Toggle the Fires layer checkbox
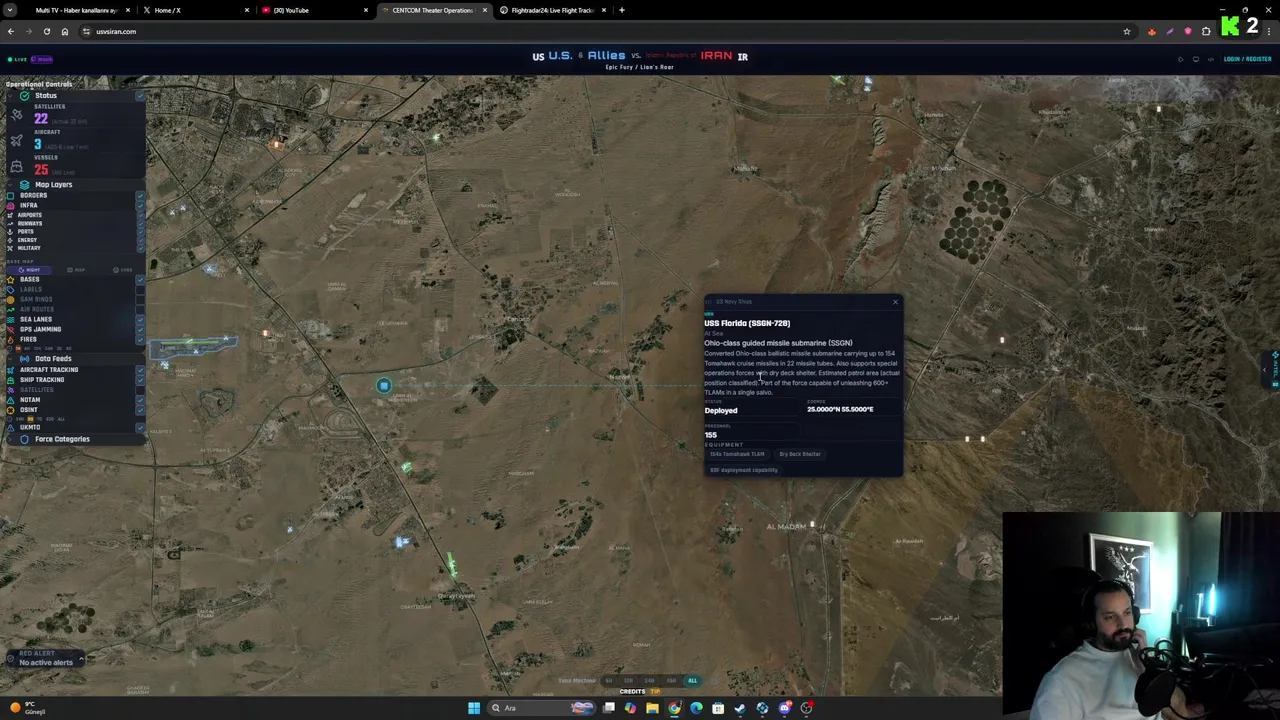Screen dimensions: 1280x720 click(x=140, y=339)
